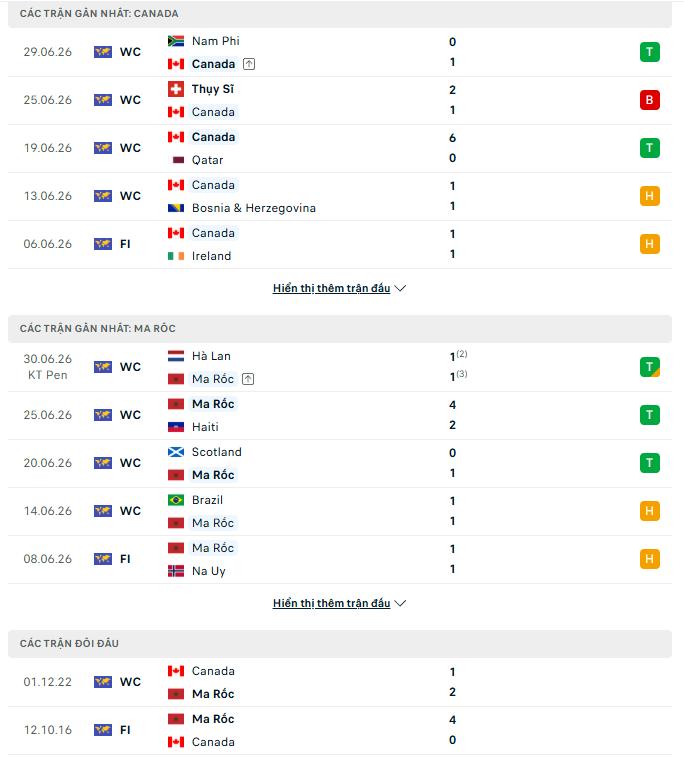684x757 pixels.
Task: Click the red B result badge
Action: [649, 100]
